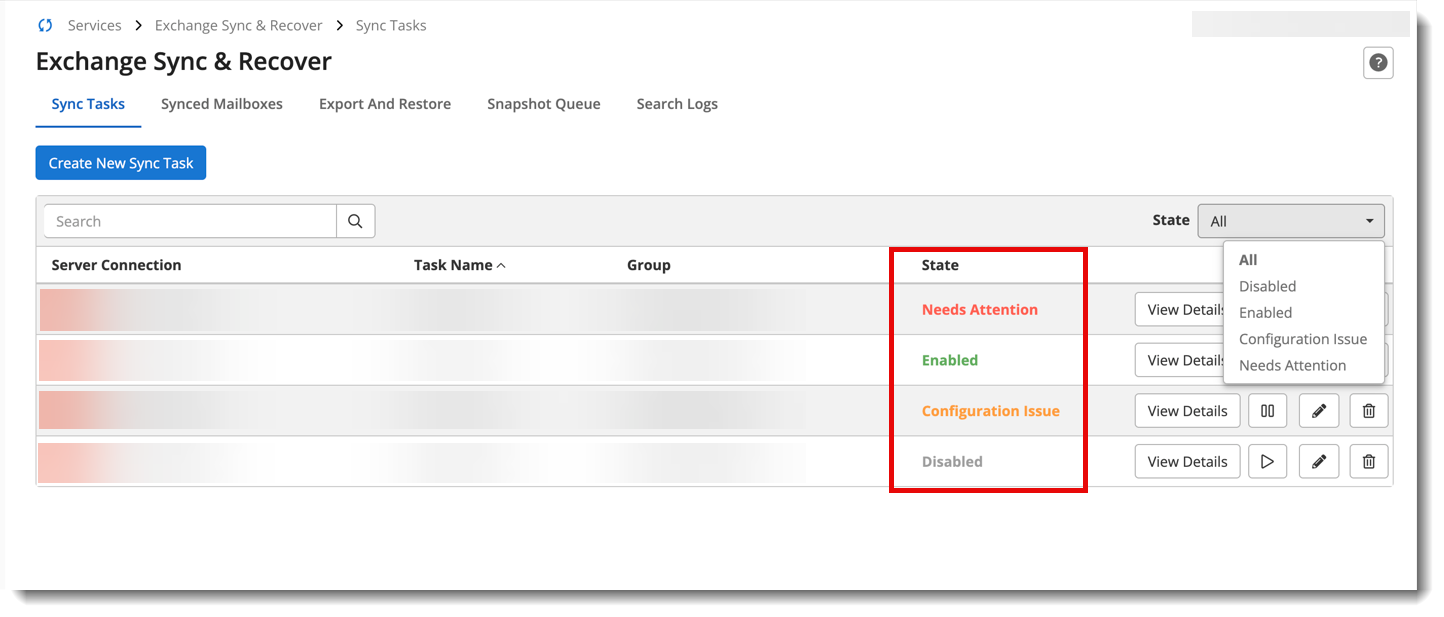Open the Export And Restore tab

tap(384, 104)
